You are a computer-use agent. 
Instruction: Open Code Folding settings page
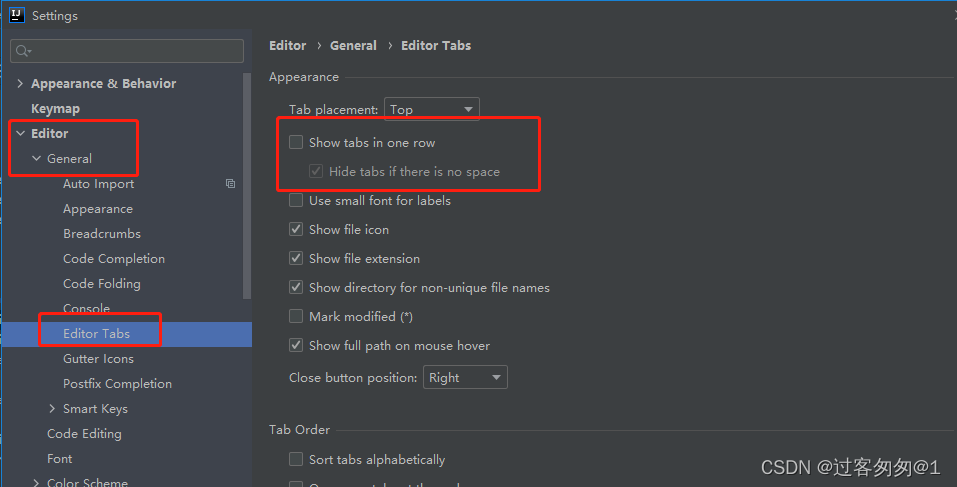click(x=102, y=284)
